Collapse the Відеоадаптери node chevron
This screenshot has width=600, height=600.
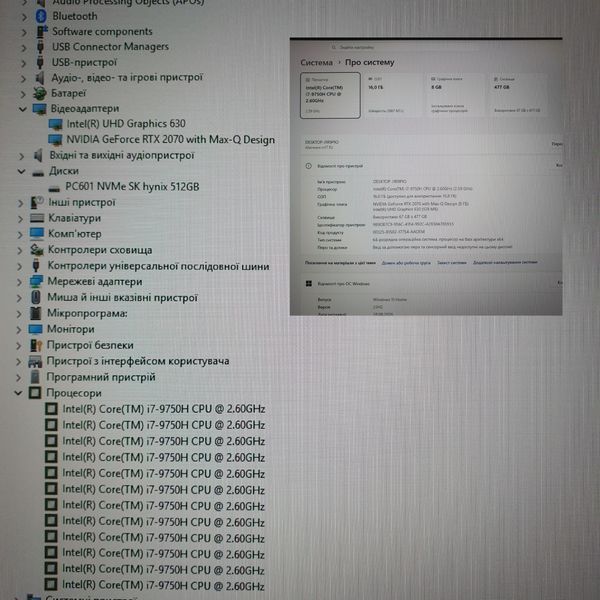[23, 109]
